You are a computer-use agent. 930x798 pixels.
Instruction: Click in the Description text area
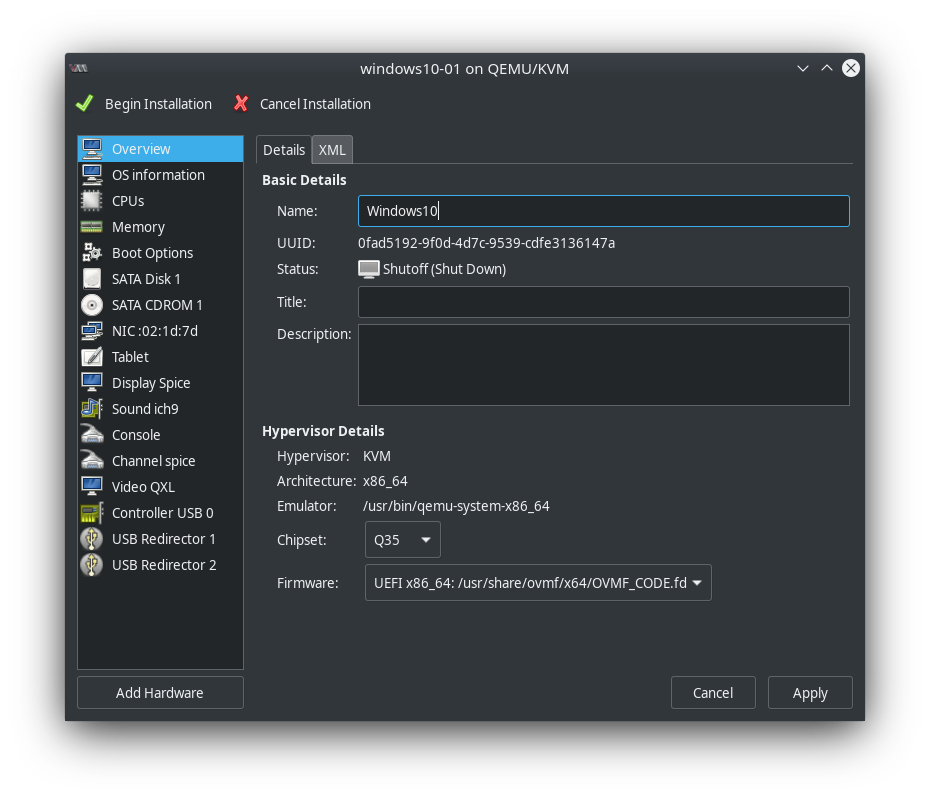coord(604,365)
